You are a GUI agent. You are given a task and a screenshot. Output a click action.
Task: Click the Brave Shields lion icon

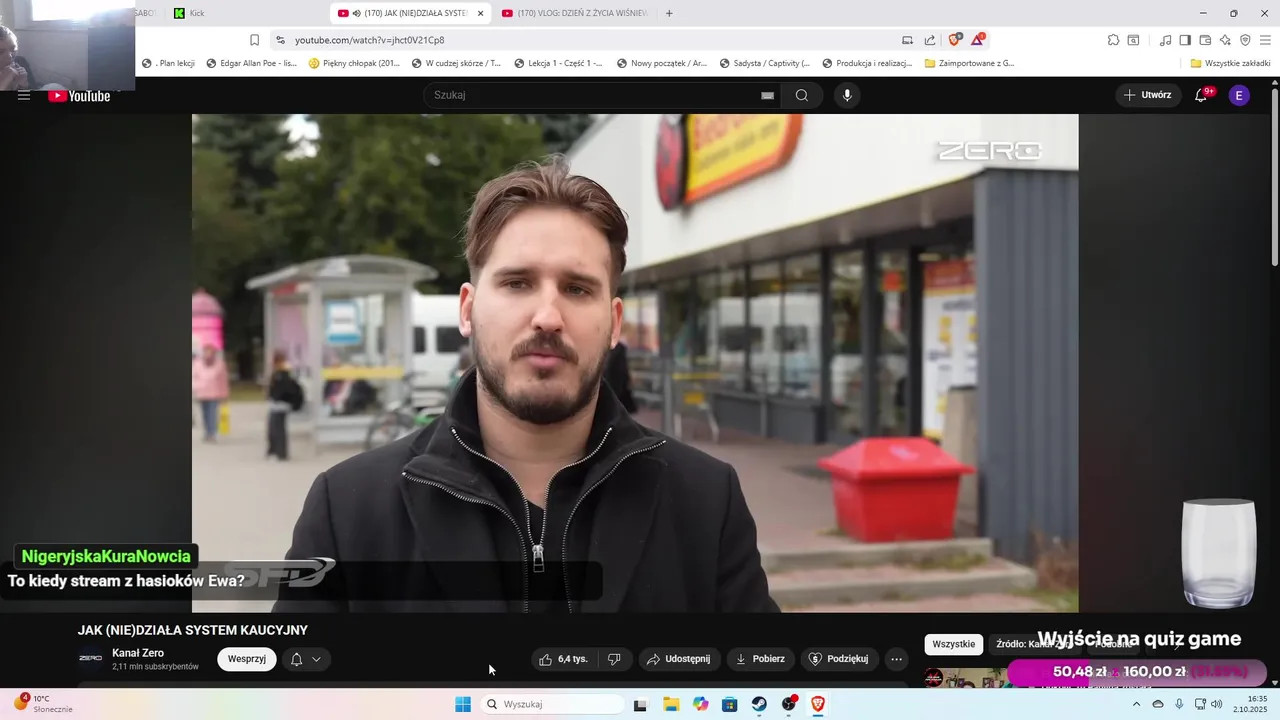(955, 40)
